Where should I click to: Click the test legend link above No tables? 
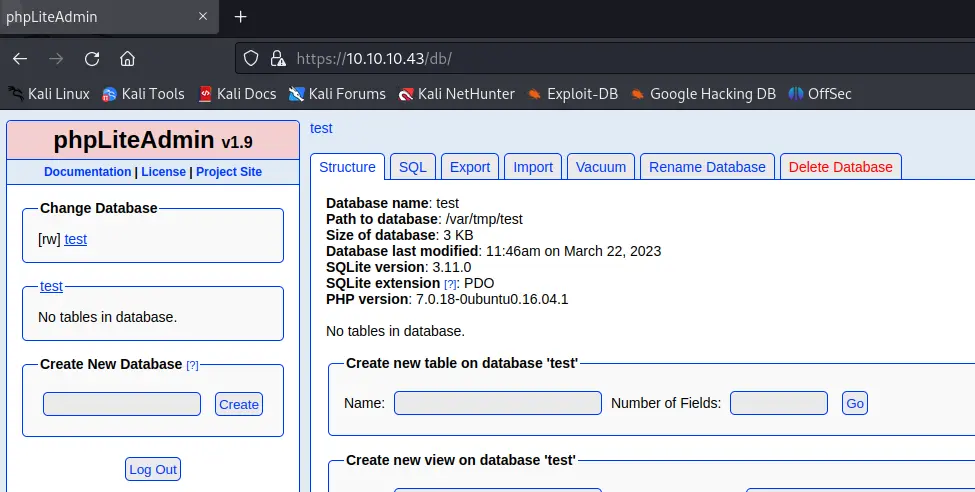click(51, 286)
